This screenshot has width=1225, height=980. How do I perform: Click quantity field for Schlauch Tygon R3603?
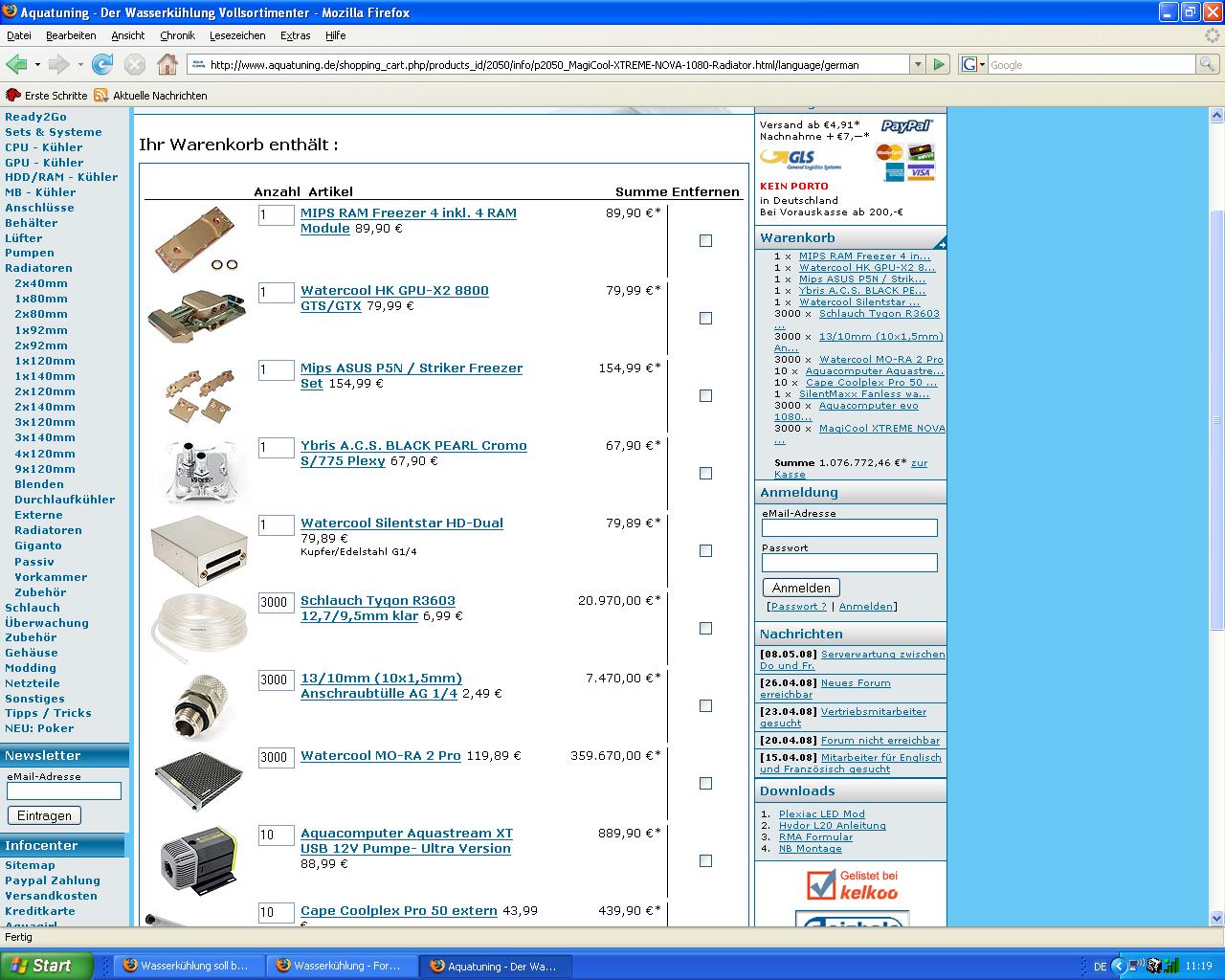276,602
